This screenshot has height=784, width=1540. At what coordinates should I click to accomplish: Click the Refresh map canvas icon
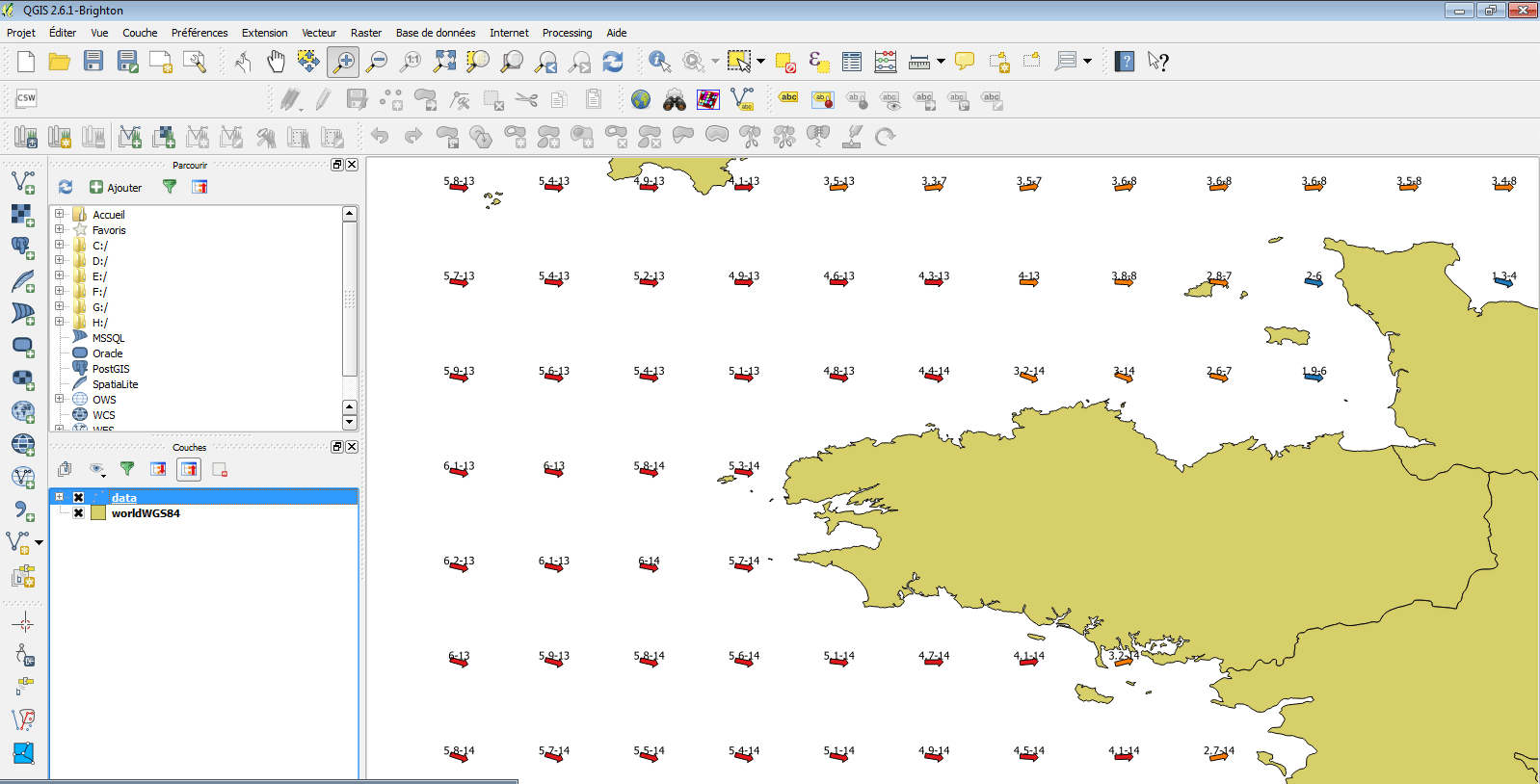613,62
